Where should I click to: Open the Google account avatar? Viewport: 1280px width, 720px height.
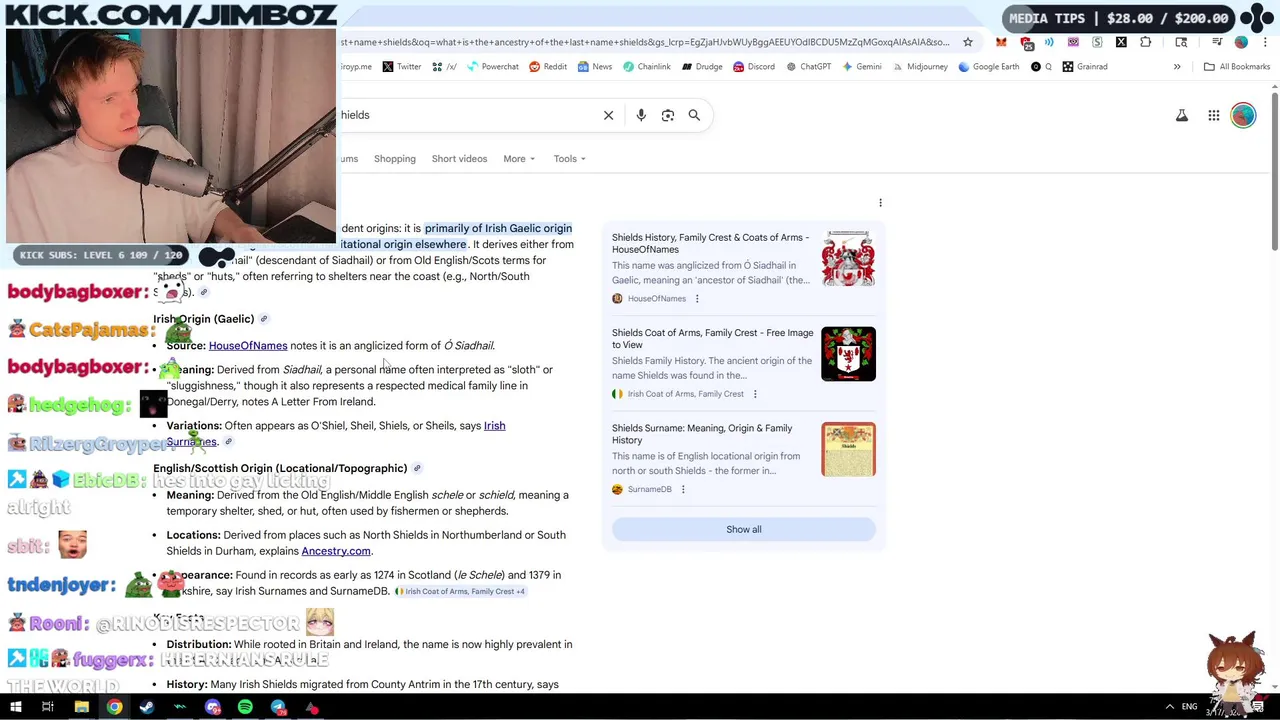[x=1243, y=115]
